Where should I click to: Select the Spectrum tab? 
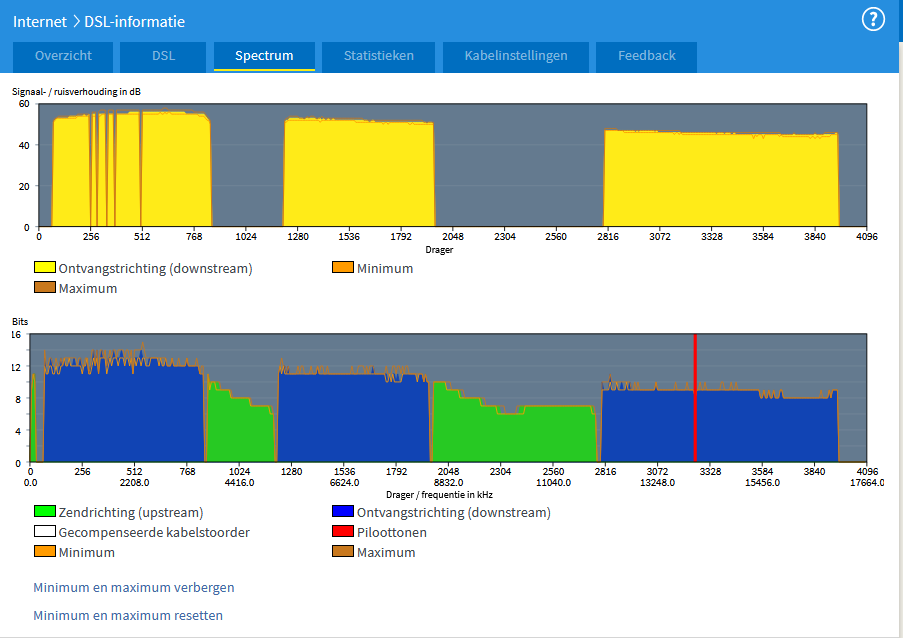pyautogui.click(x=264, y=56)
